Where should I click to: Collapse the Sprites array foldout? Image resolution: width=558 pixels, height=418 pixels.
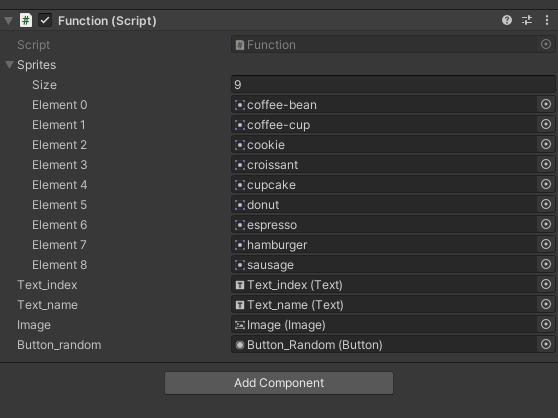(10, 65)
